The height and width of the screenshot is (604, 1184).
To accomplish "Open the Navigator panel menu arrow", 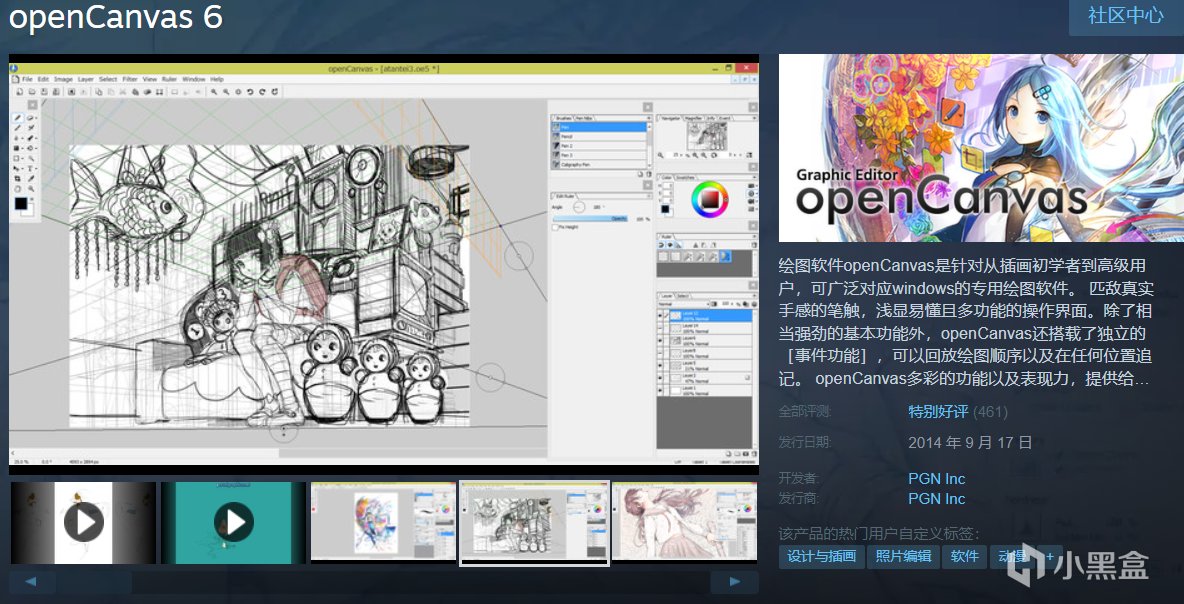I will (x=754, y=118).
